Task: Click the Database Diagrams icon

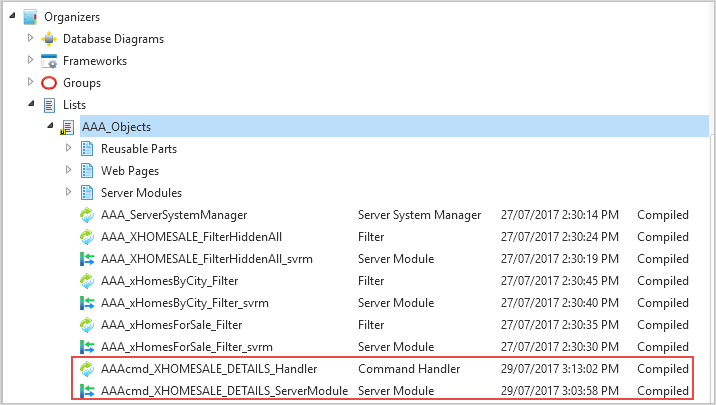Action: click(49, 38)
